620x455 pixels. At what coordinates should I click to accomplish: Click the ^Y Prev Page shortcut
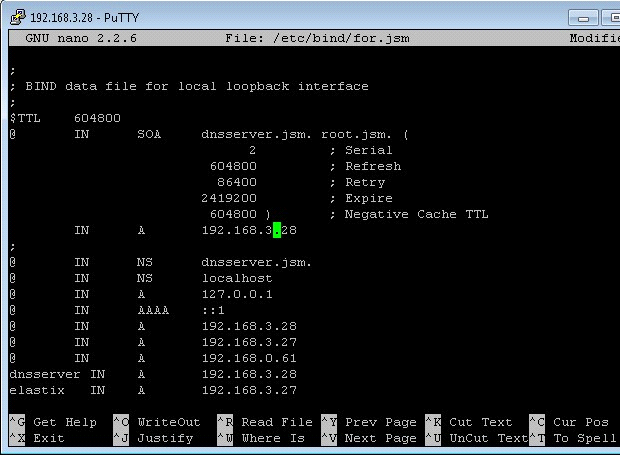tap(369, 422)
